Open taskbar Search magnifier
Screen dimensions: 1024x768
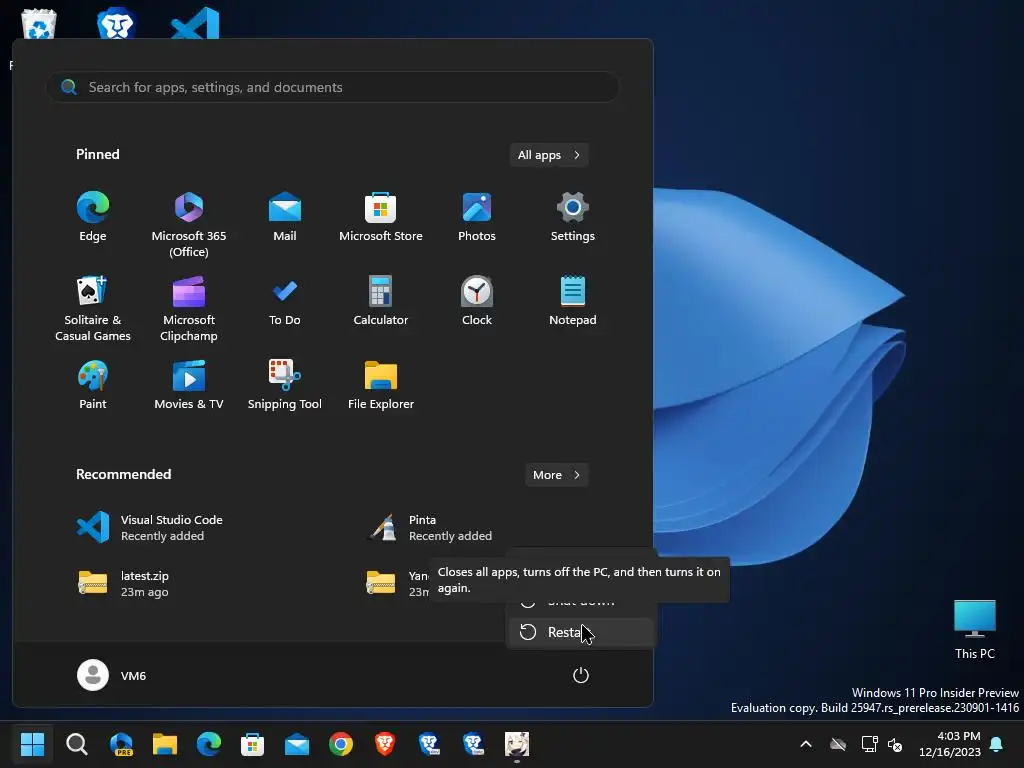pyautogui.click(x=77, y=744)
